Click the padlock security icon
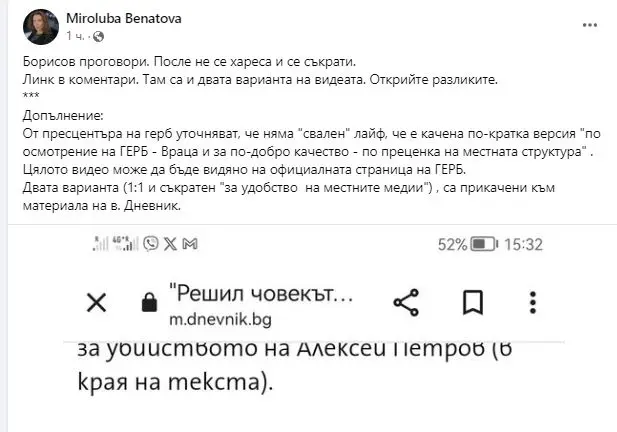This screenshot has width=617, height=432. pos(149,303)
